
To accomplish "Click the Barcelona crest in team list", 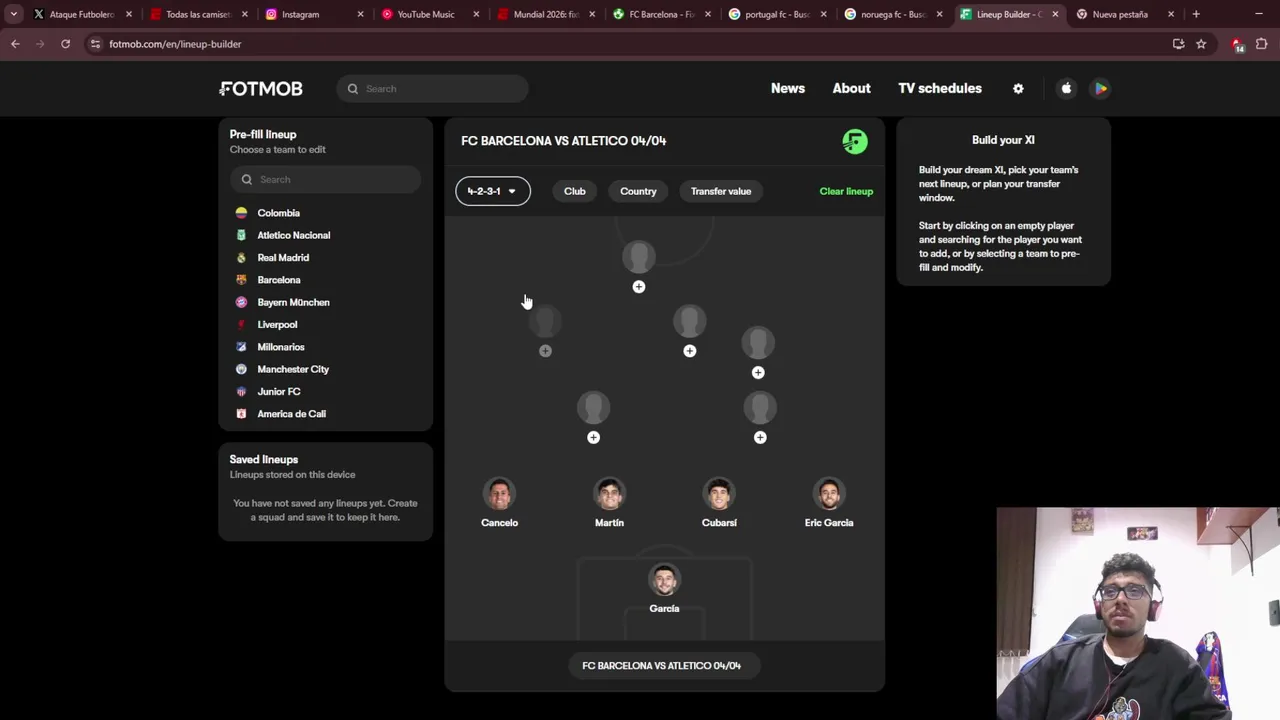I will click(241, 280).
